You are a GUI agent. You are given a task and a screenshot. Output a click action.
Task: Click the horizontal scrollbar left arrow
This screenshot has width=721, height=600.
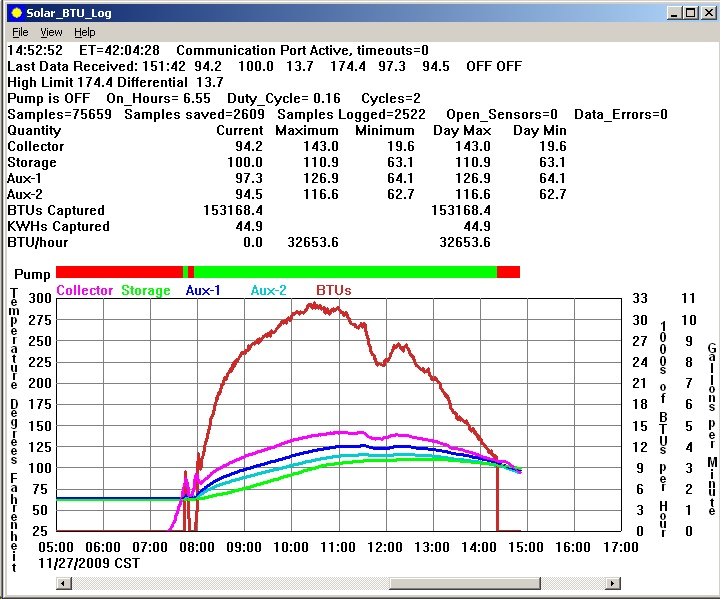pos(64,584)
